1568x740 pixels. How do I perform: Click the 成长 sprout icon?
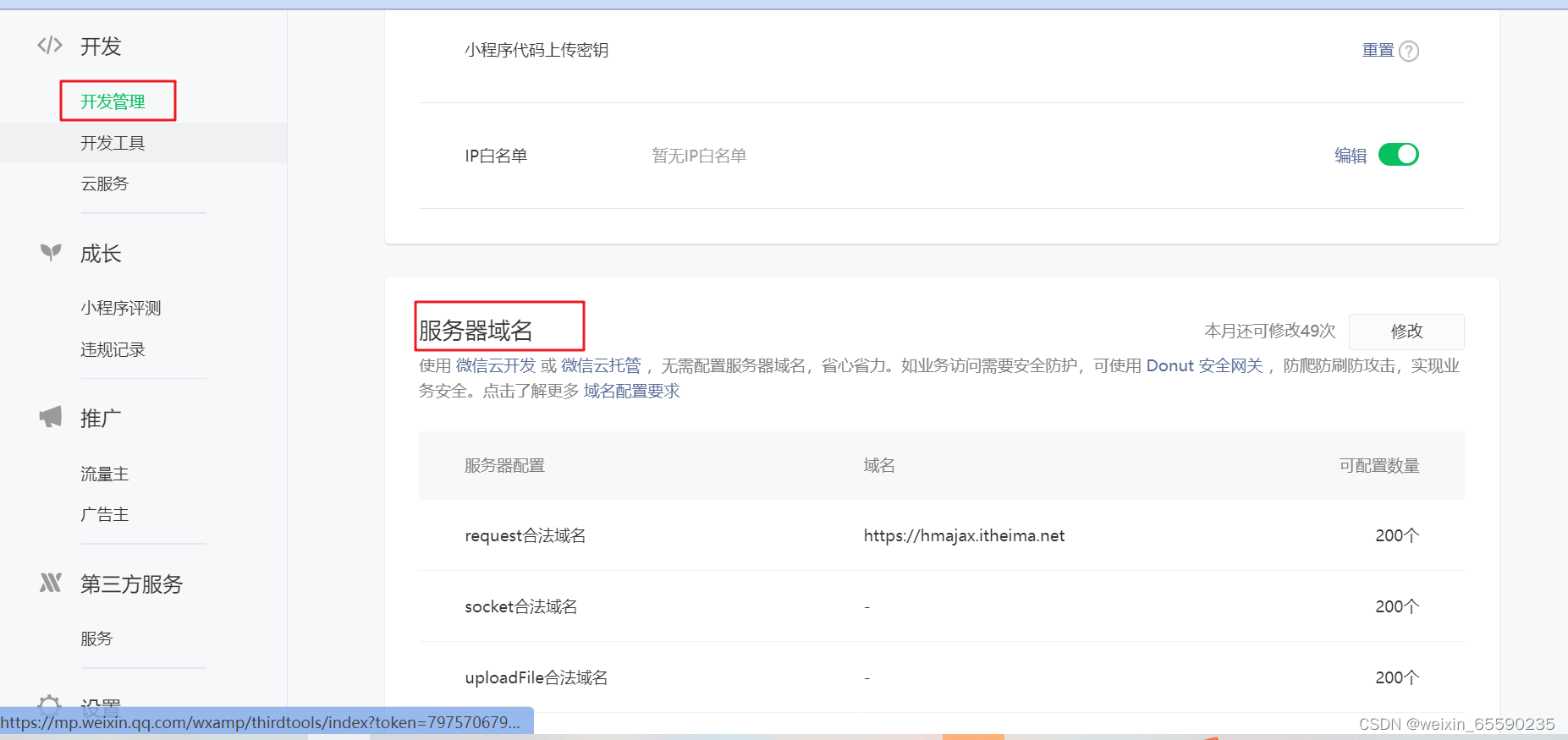tap(51, 252)
